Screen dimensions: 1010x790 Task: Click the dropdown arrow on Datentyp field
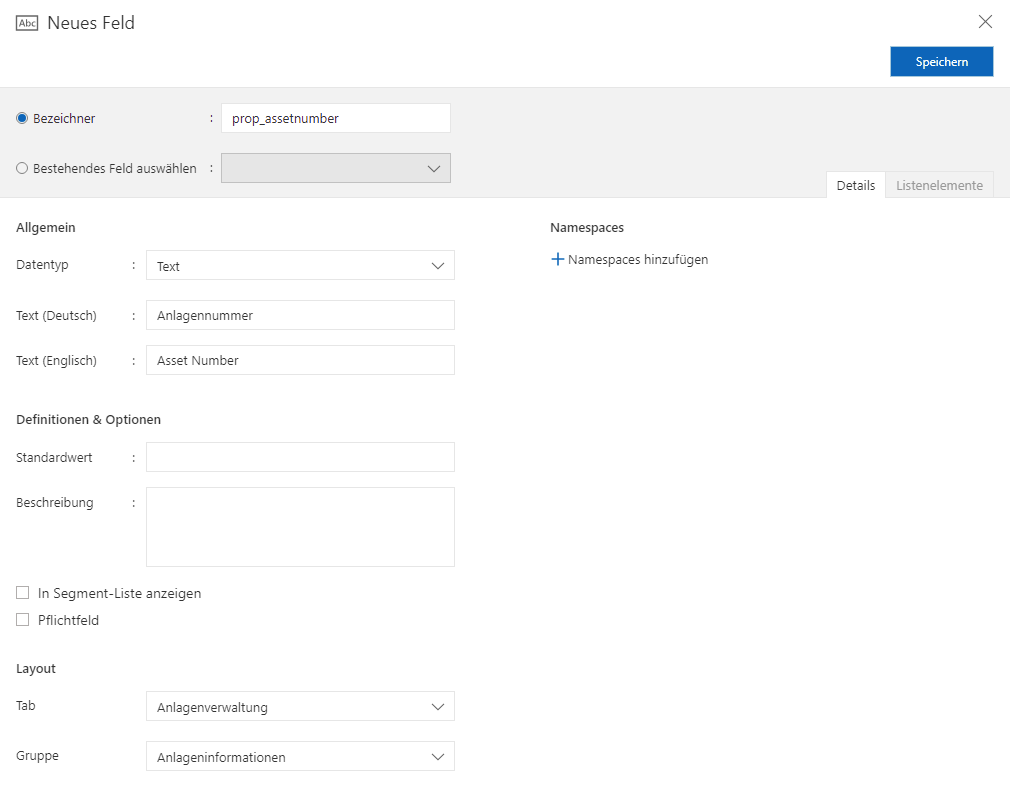coord(437,265)
